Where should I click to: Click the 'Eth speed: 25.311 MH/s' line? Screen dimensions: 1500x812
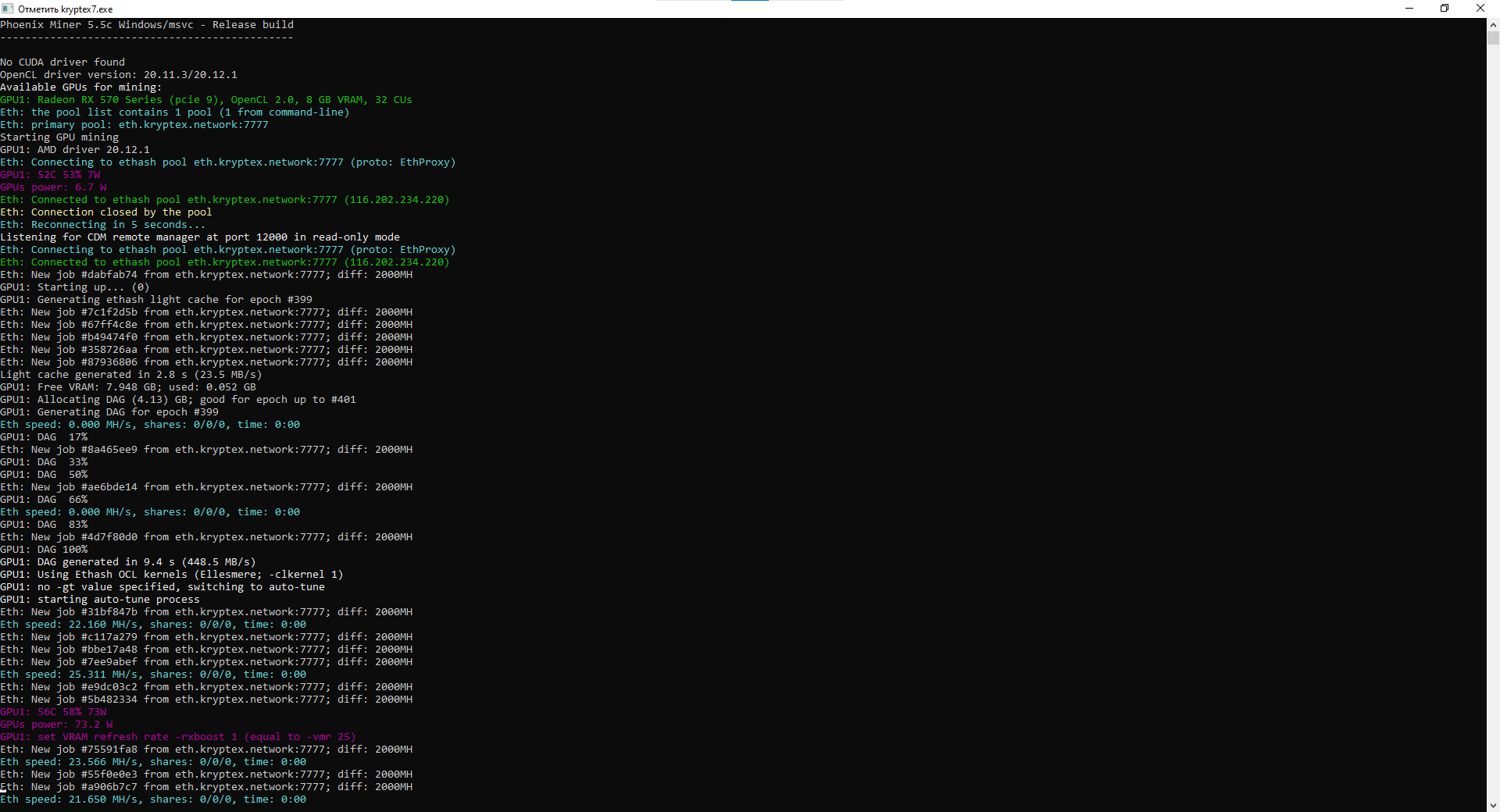(153, 675)
